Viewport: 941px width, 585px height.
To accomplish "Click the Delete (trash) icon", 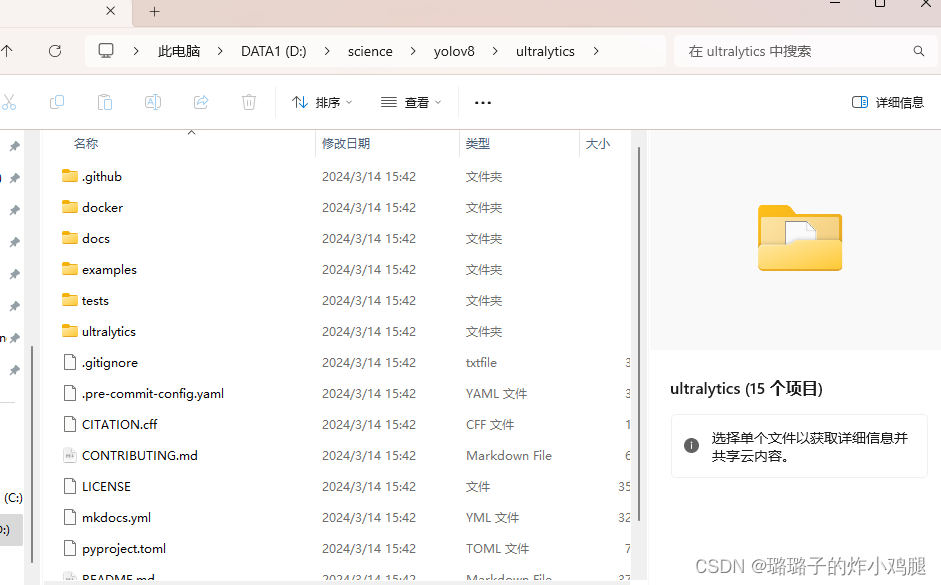I will (x=248, y=102).
